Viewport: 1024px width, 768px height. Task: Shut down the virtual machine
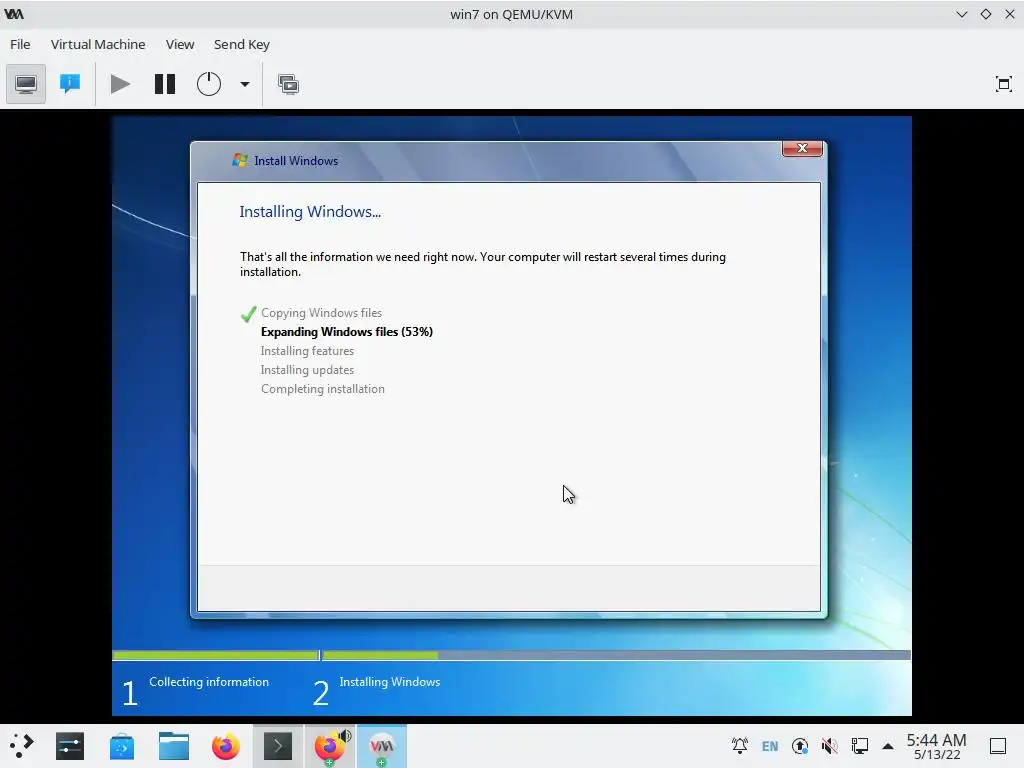click(209, 84)
